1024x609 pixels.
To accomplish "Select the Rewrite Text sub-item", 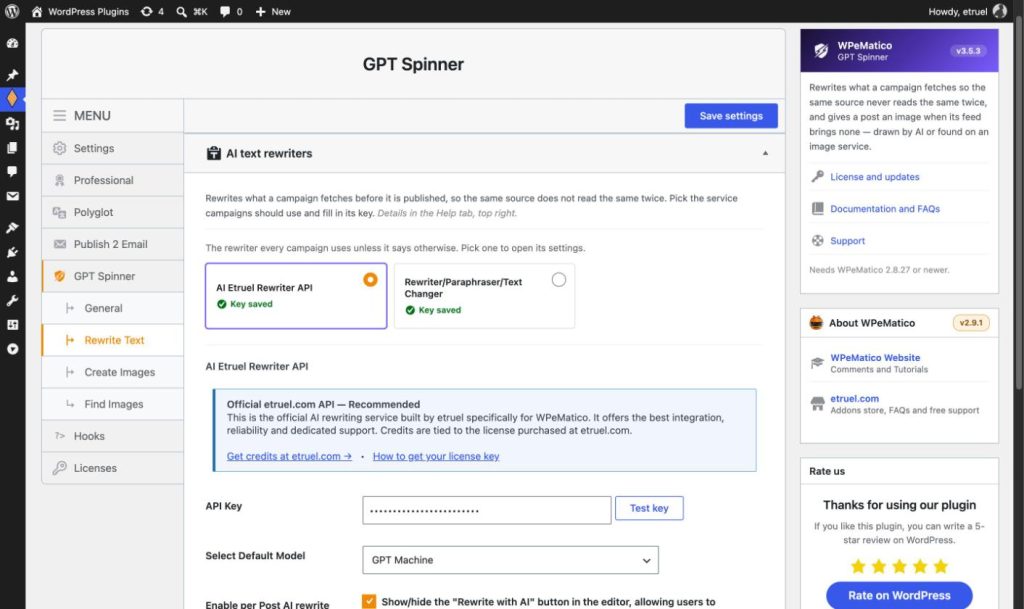I will 112,340.
